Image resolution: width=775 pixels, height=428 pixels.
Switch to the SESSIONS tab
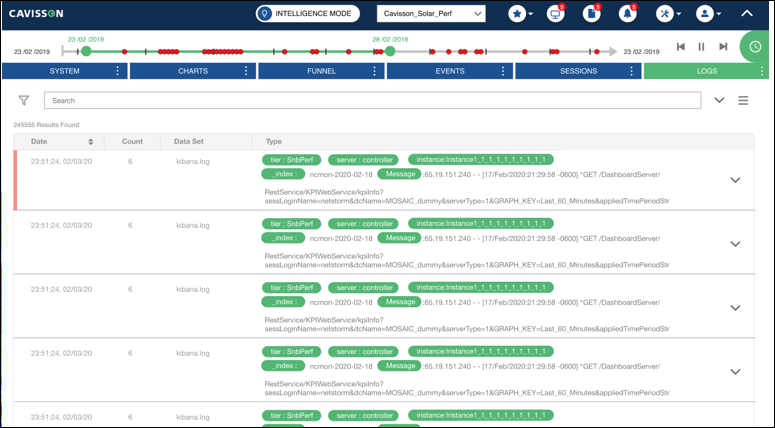pyautogui.click(x=578, y=71)
